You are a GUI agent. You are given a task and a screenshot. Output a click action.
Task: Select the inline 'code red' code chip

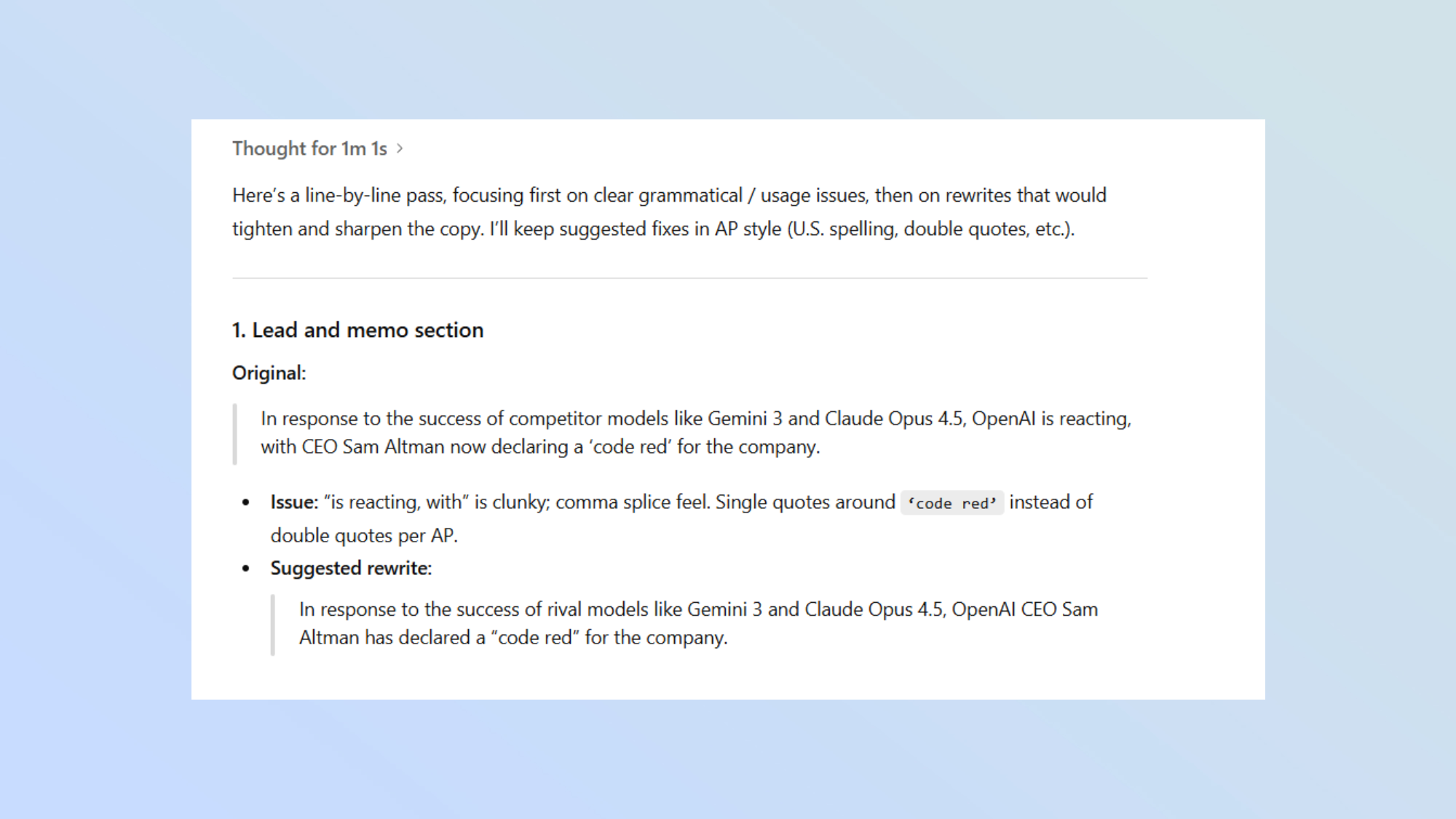951,502
